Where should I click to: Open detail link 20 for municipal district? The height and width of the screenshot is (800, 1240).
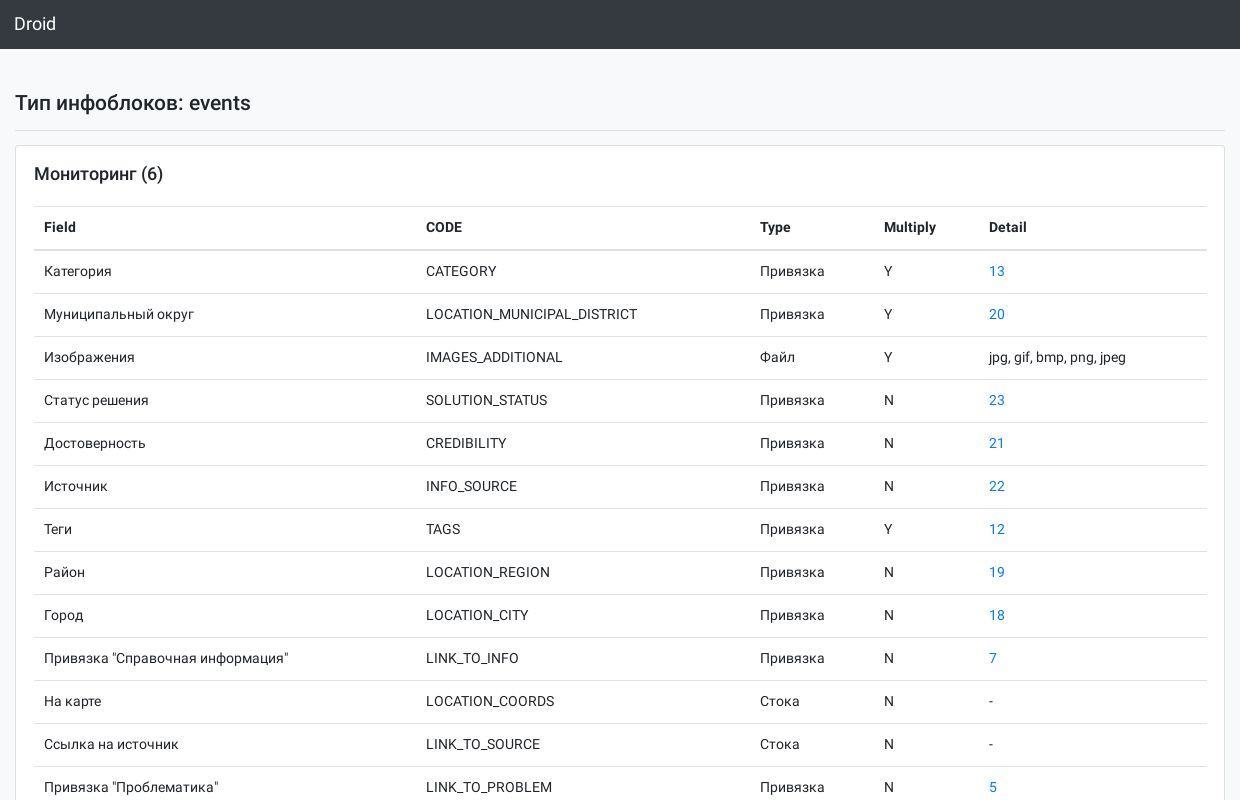click(x=997, y=314)
